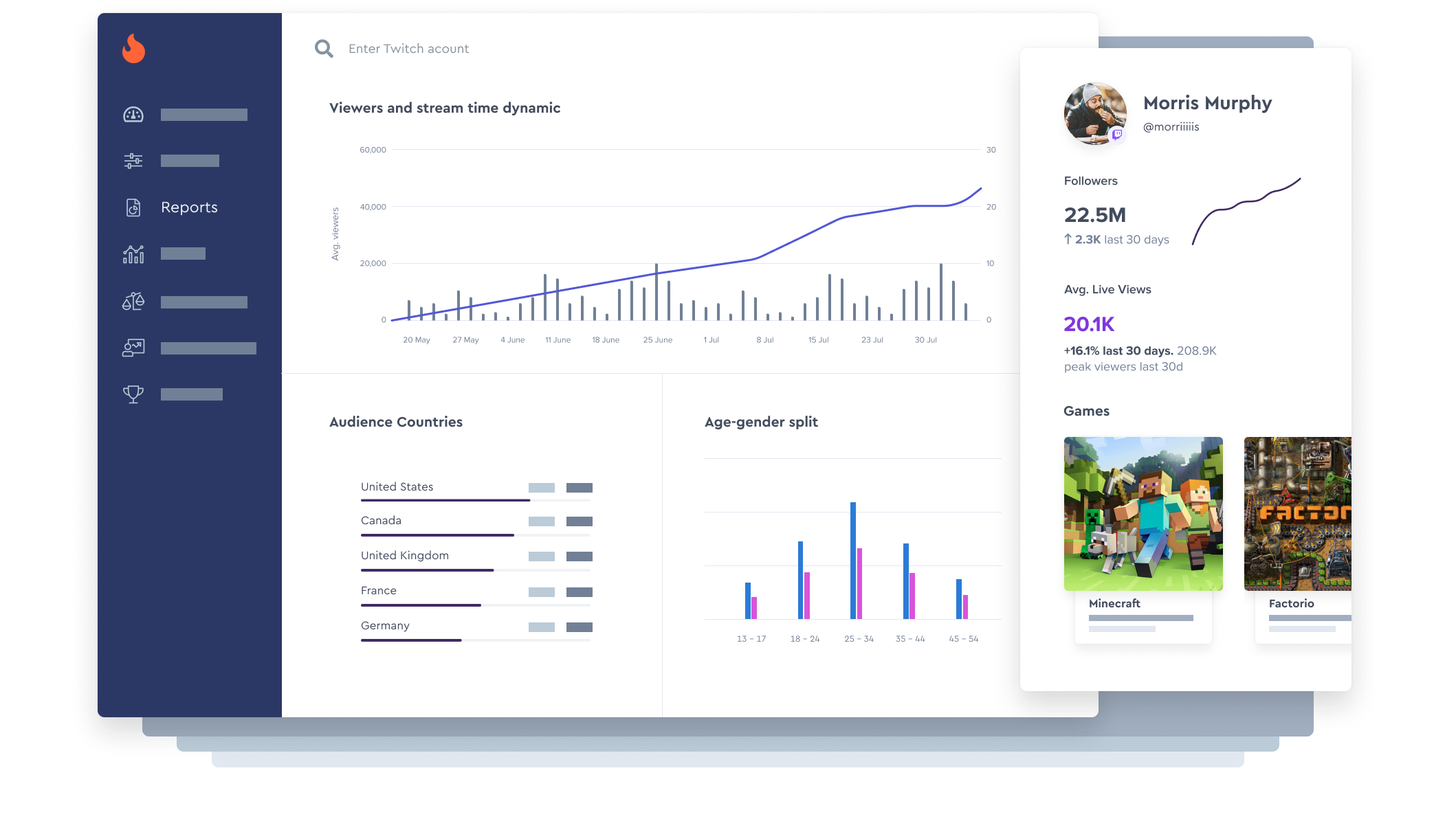This screenshot has height=821, width=1456.
Task: Open the trophy icon in sidebar
Action: (x=133, y=394)
